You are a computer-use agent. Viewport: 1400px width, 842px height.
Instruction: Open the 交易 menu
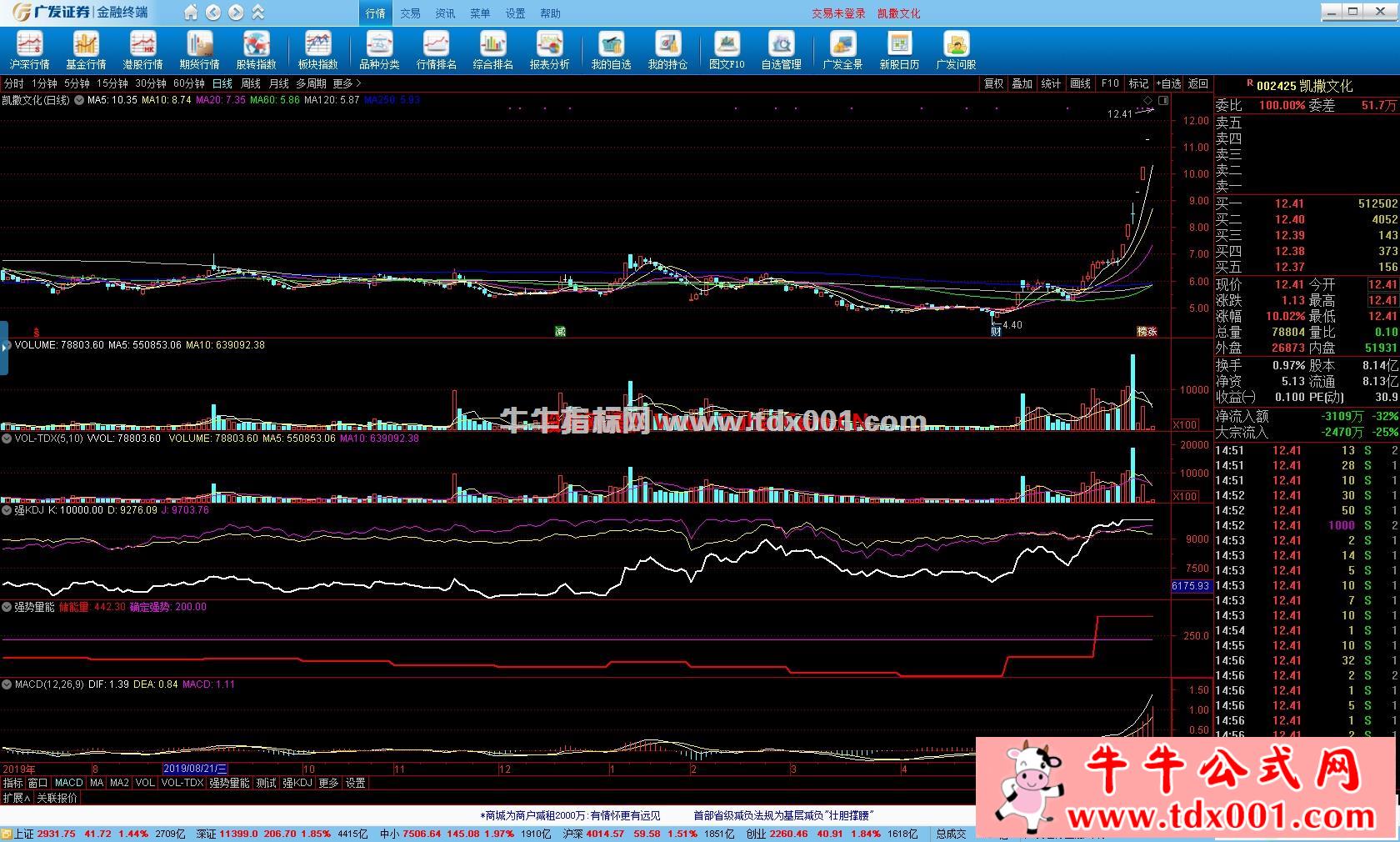point(410,13)
